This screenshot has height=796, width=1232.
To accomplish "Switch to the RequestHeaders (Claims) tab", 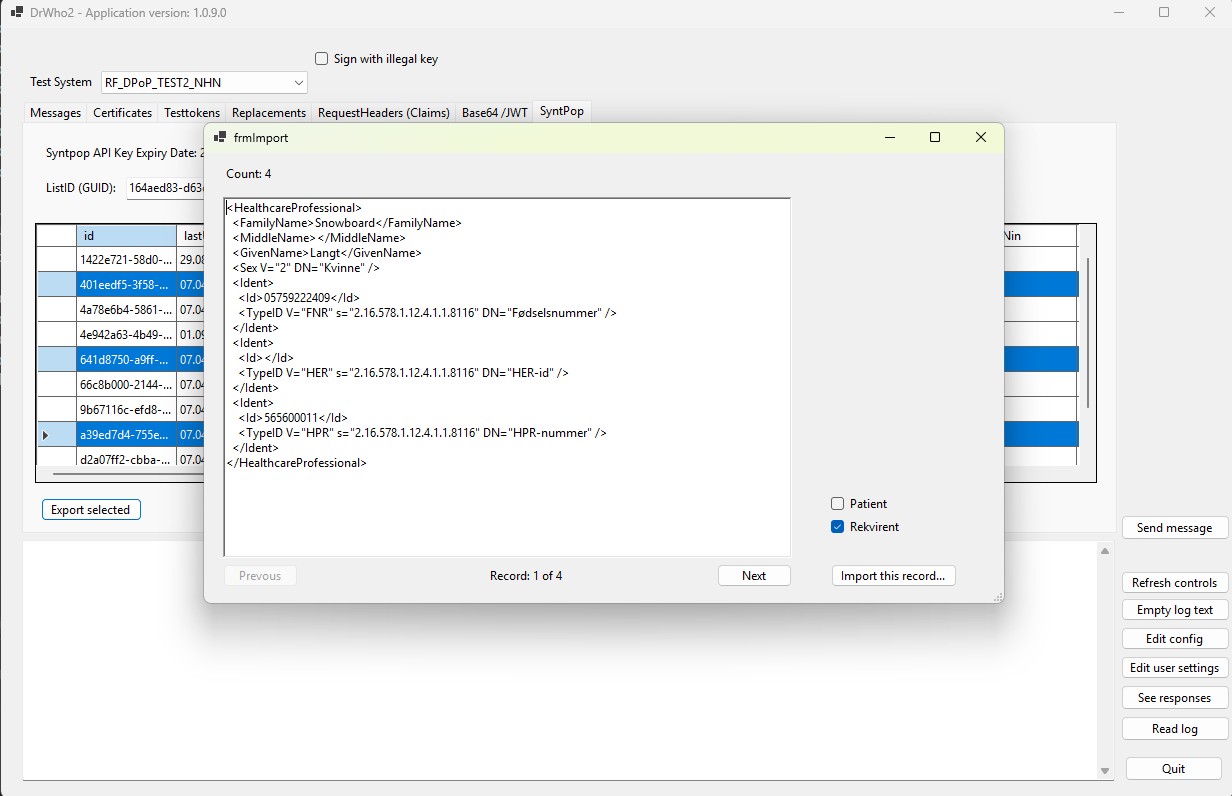I will pyautogui.click(x=383, y=112).
